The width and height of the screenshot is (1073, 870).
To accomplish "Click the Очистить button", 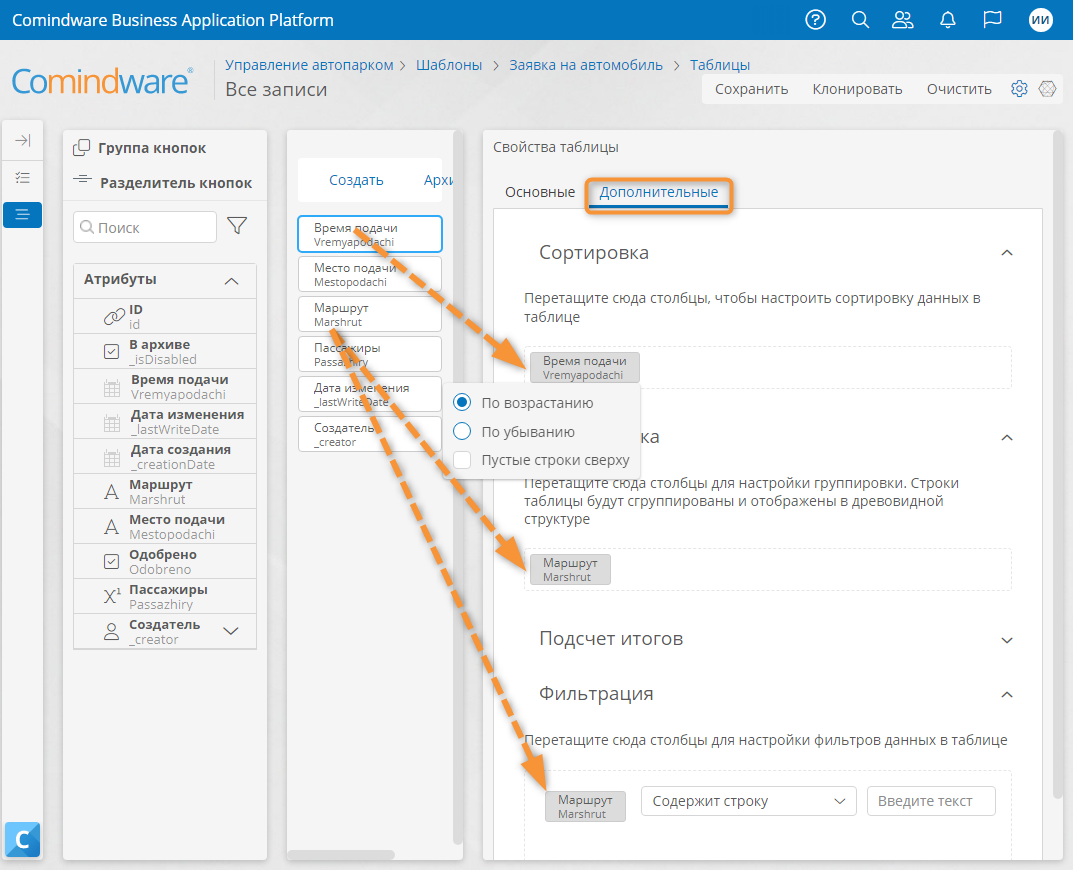I will 959,89.
